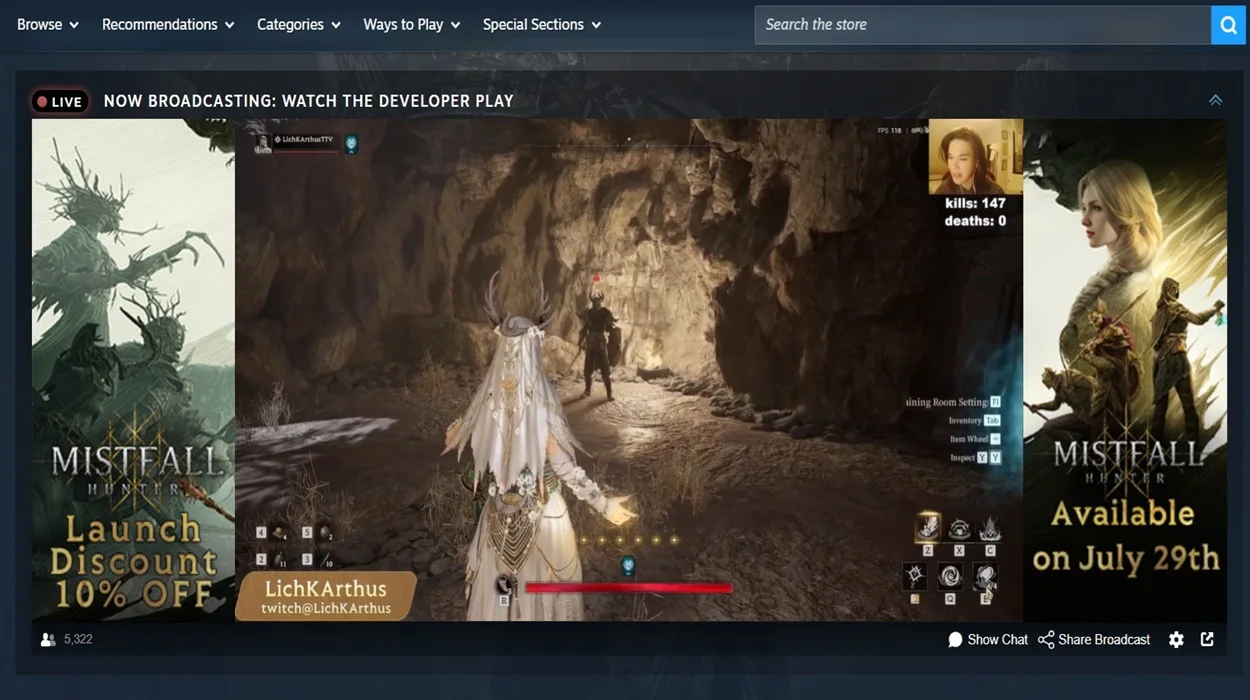Click the Q skill spiral icon
This screenshot has width=1250, height=700.
(x=950, y=577)
